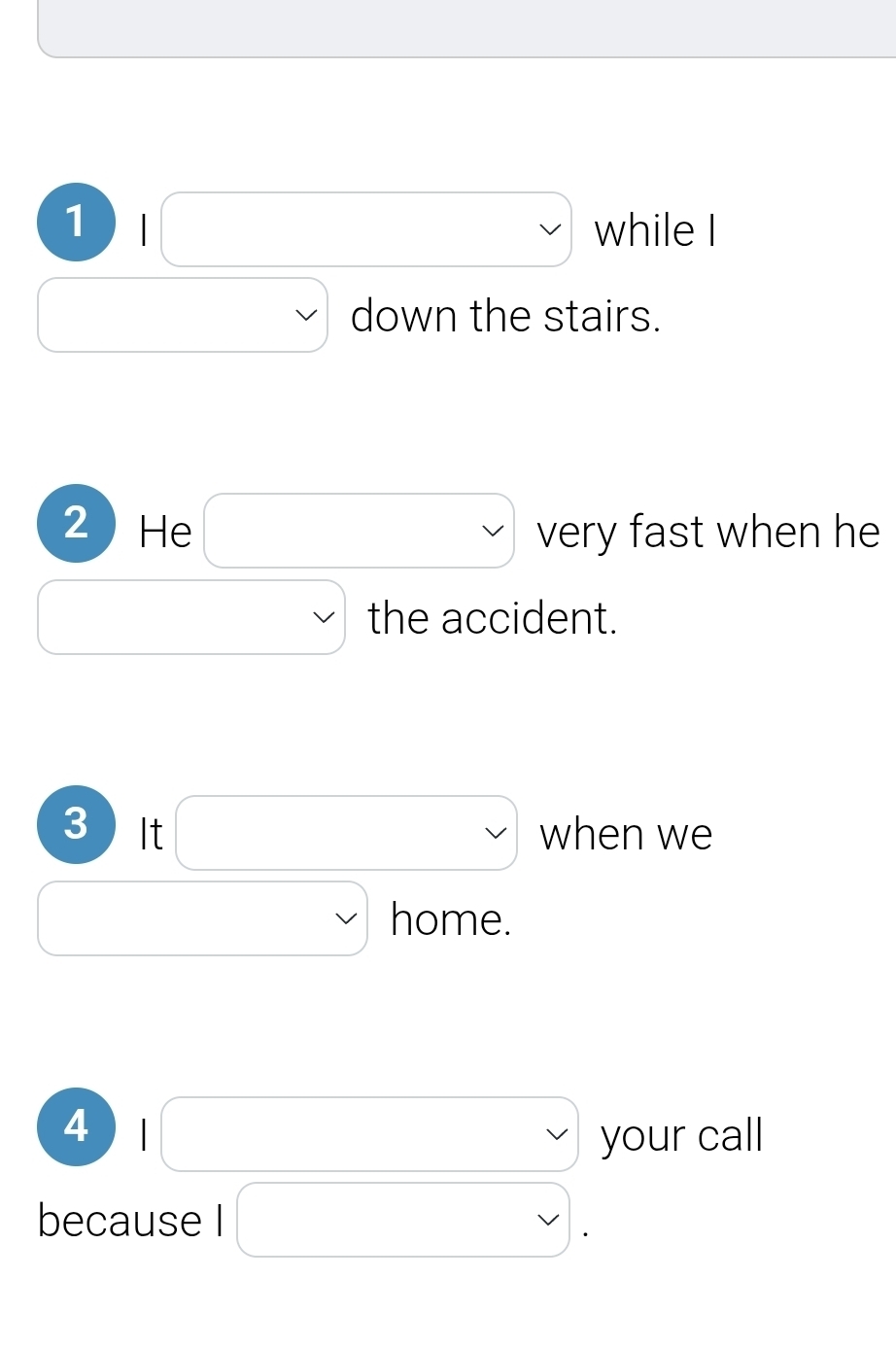Click the question number 3 badge
The height and width of the screenshot is (1348, 896).
point(76,824)
